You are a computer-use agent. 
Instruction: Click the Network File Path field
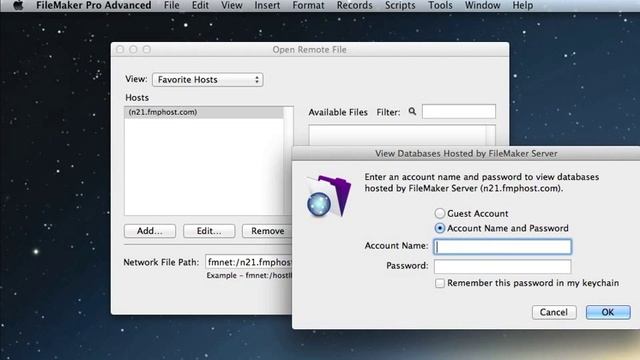[249, 262]
